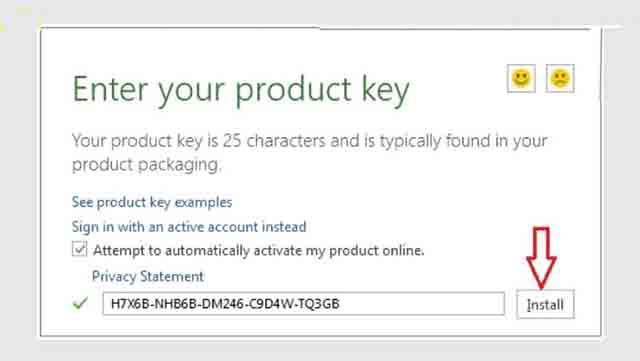Screen dimensions: 640x361
Task: Choose 'Sign in with an active account instead'
Action: [x=189, y=227]
